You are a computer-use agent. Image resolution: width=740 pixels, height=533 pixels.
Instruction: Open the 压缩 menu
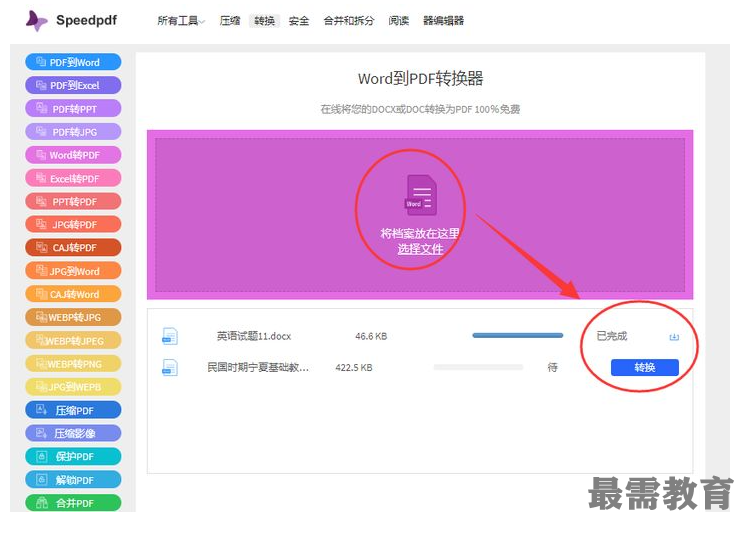(x=230, y=21)
